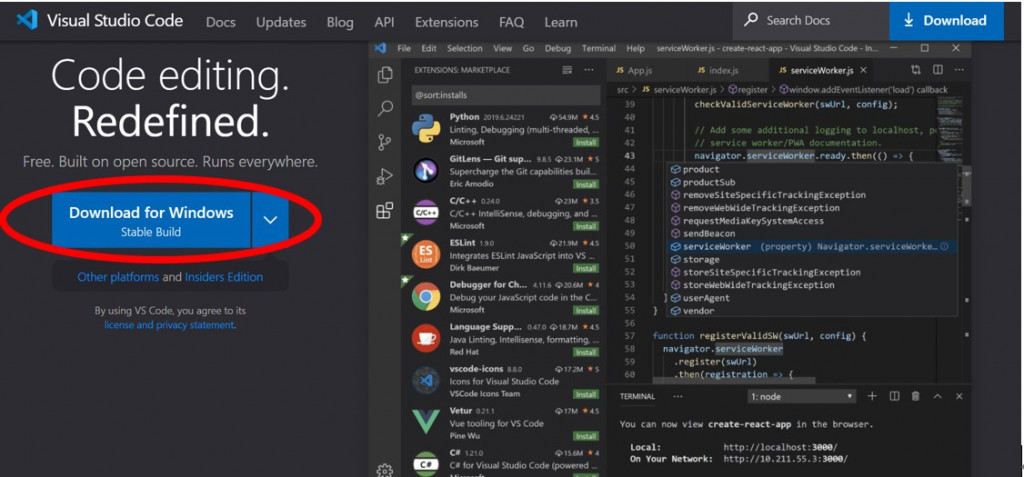1024x477 pixels.
Task: Click the Python extension icon
Action: [x=426, y=128]
